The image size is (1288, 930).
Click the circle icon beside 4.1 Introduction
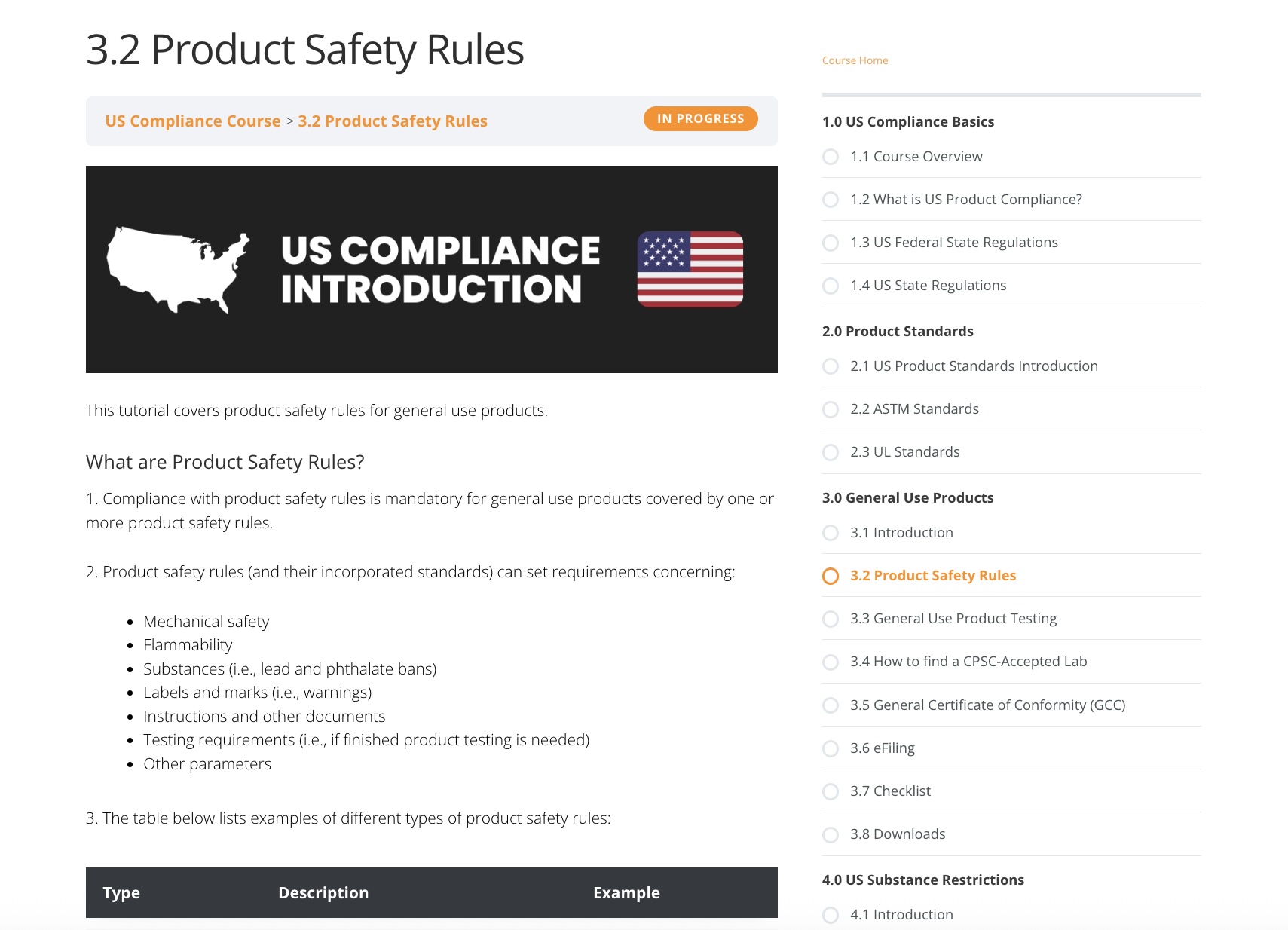[831, 915]
